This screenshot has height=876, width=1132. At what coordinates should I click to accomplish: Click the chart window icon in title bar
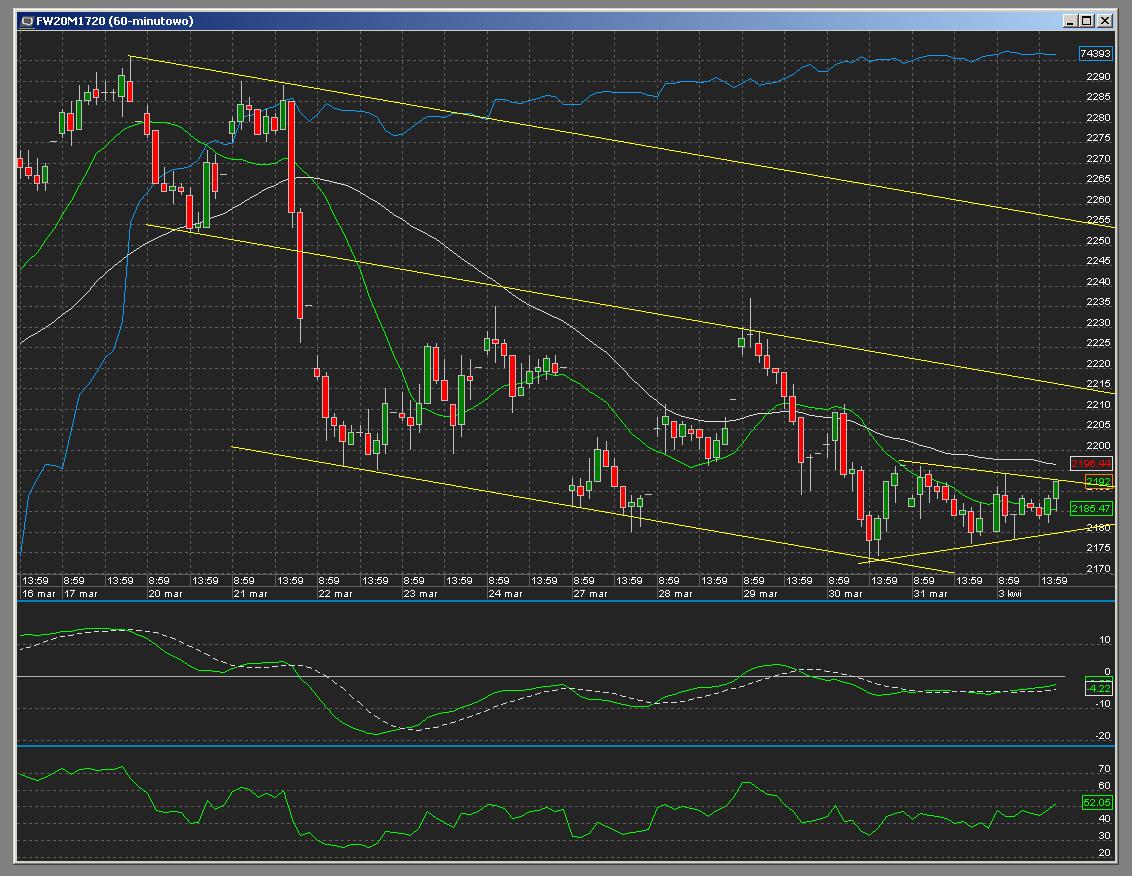(26, 20)
